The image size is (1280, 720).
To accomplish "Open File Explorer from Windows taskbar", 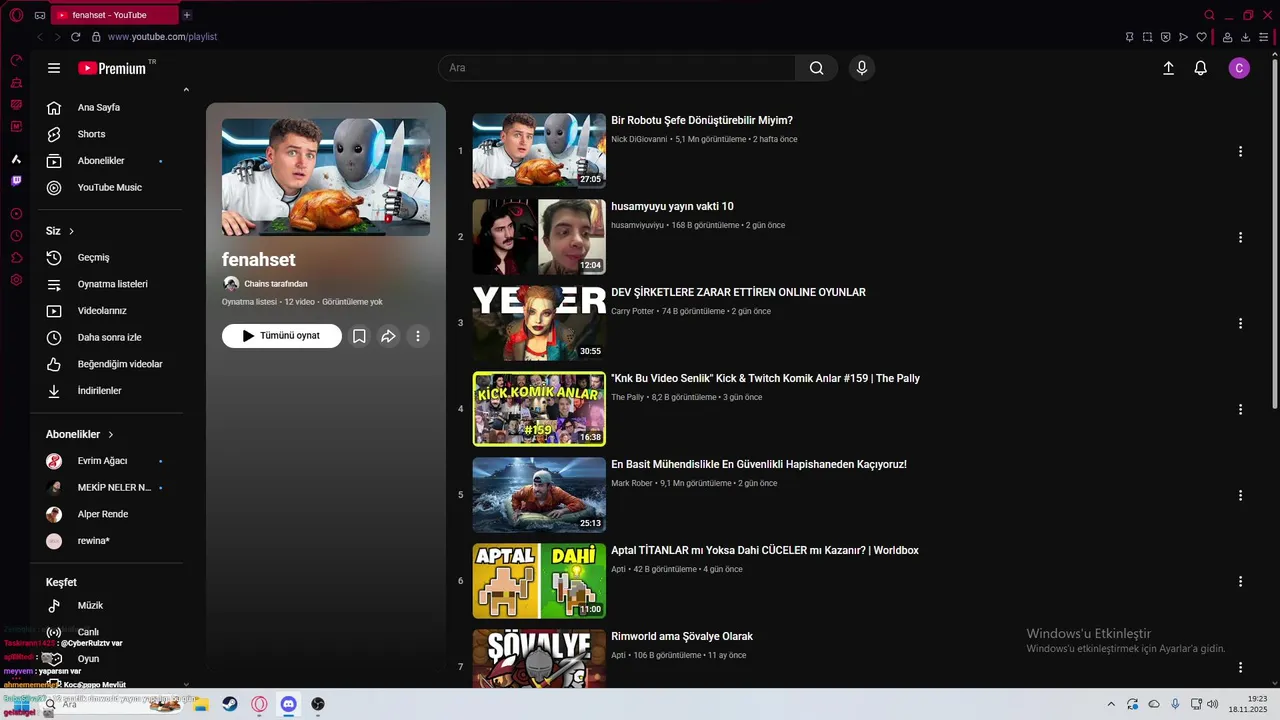I will 201,704.
